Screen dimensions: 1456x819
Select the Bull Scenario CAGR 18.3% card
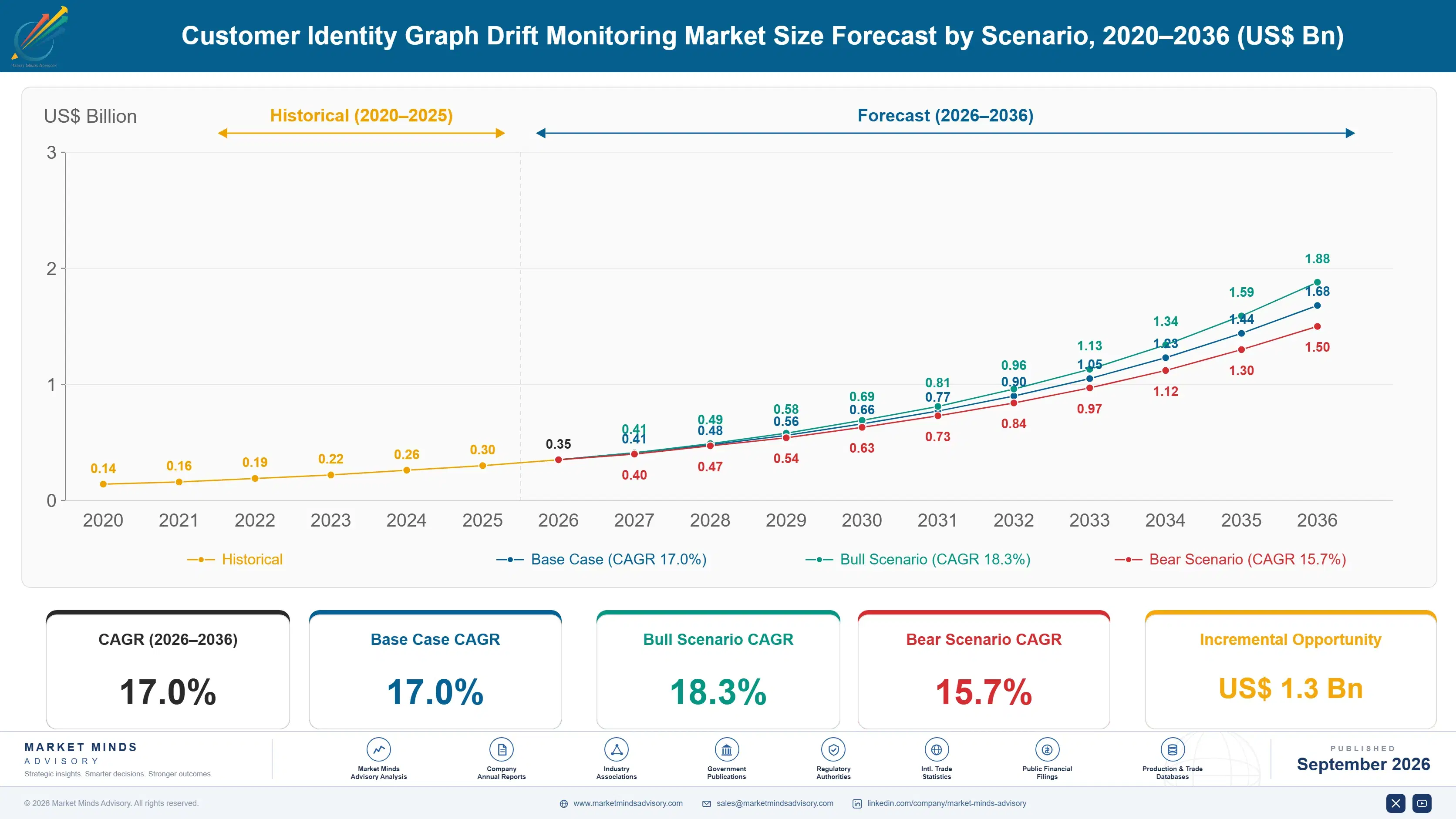(718, 670)
